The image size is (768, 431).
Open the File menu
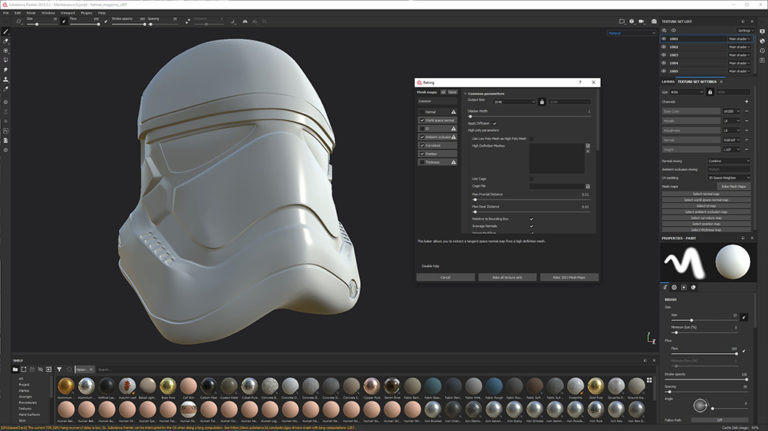pyautogui.click(x=6, y=13)
